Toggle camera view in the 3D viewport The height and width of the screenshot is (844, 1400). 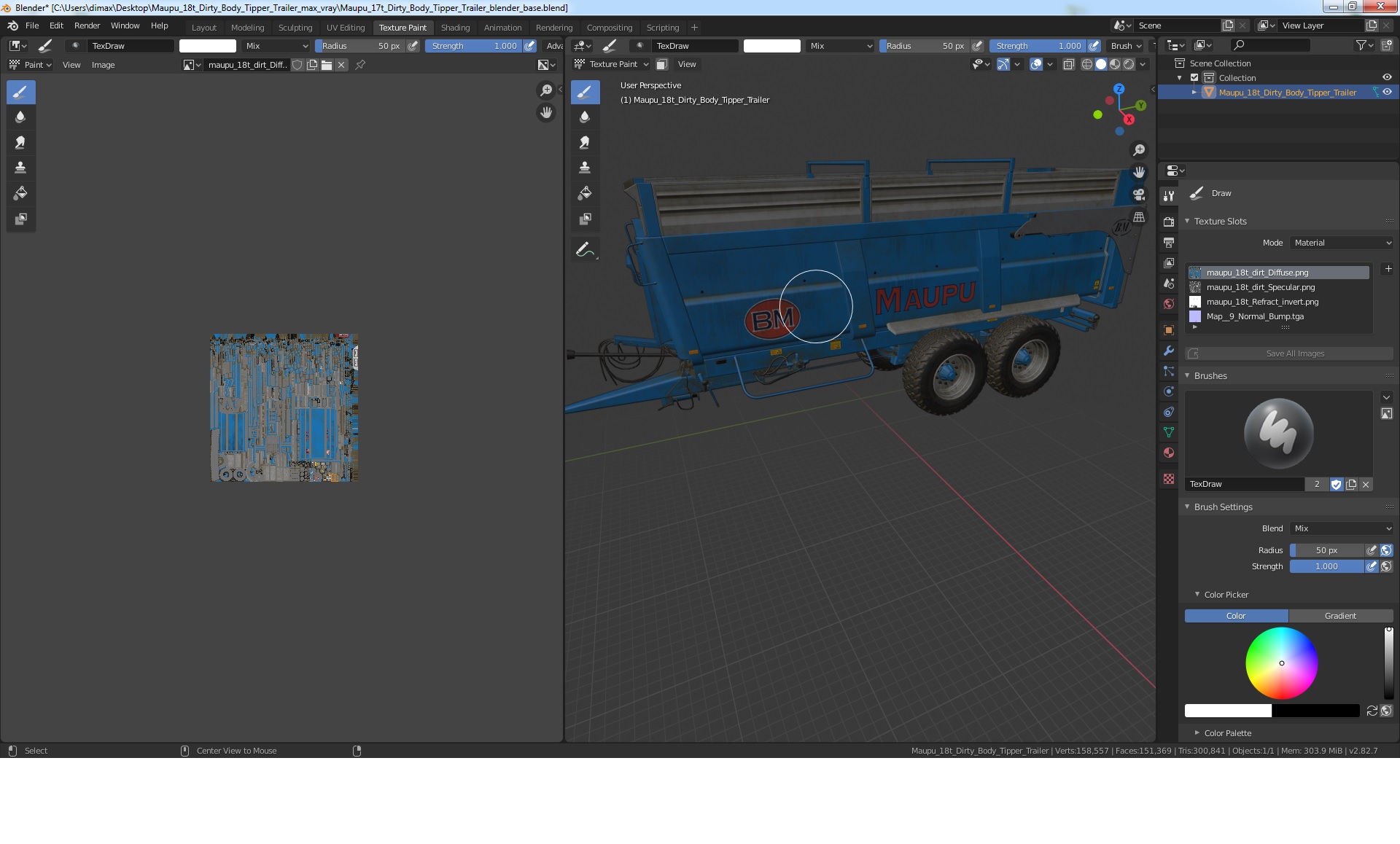tap(1138, 195)
